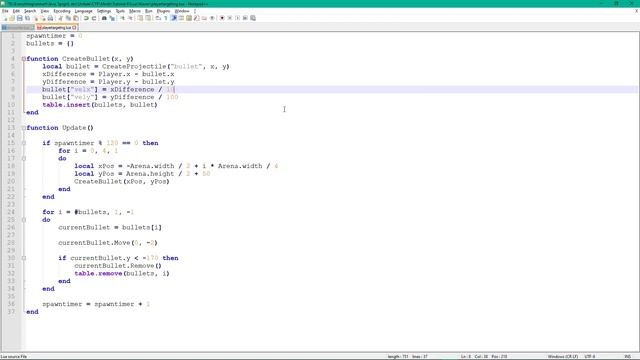Click the Close document toolbar icon
The image size is (640, 360).
pyautogui.click(x=36, y=18)
